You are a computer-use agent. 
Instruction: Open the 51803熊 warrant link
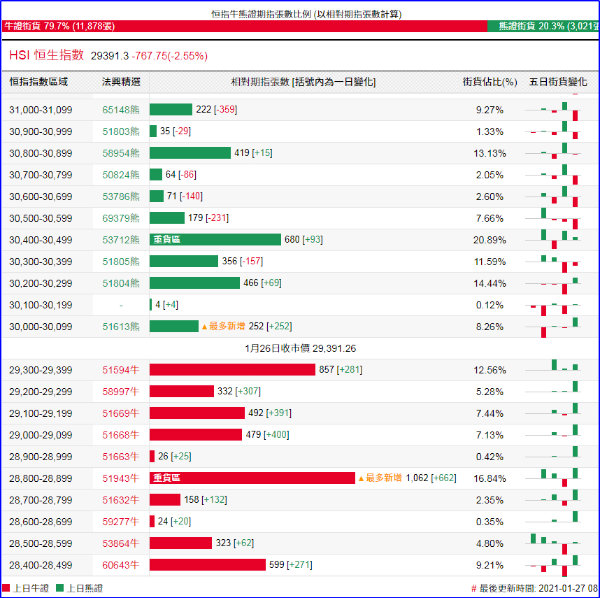coord(121,132)
